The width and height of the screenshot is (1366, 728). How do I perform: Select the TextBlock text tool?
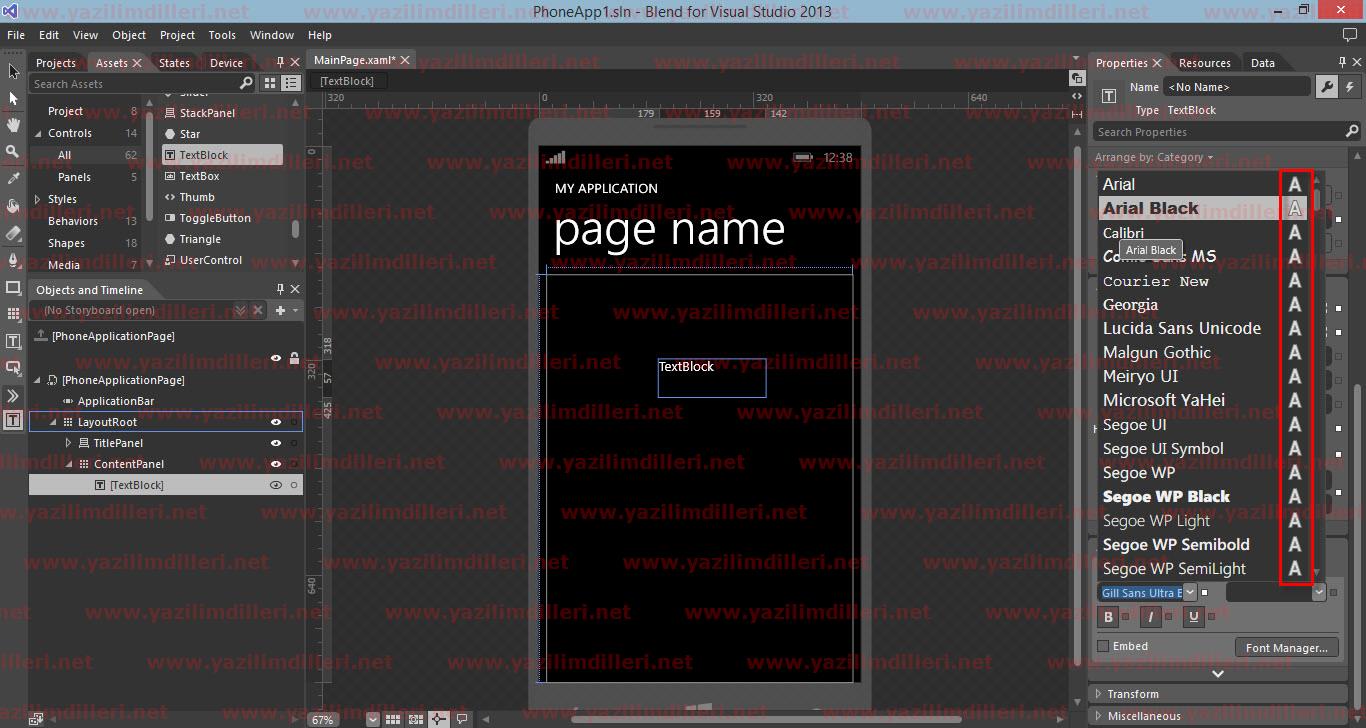(13, 341)
